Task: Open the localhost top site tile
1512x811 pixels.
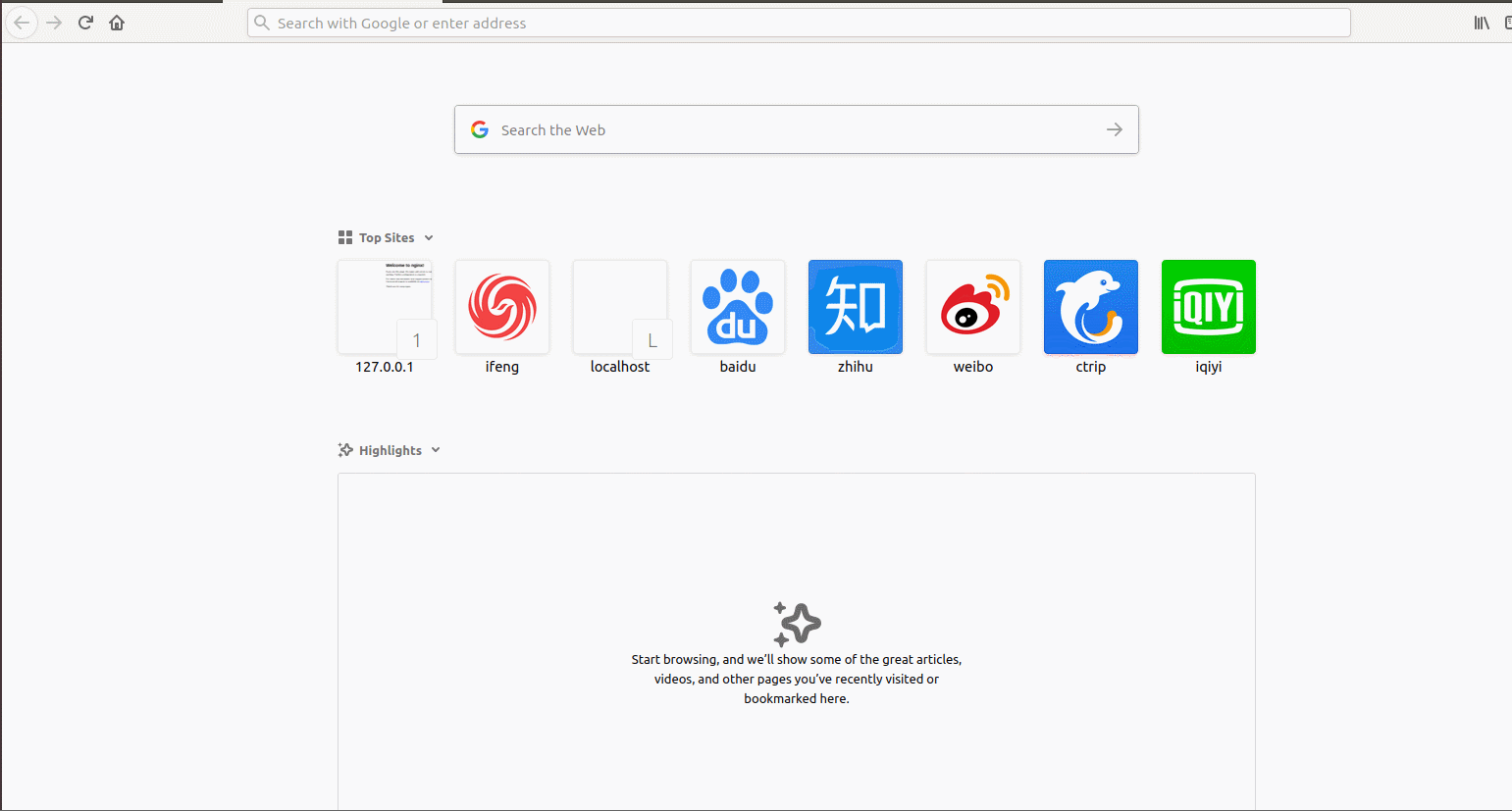Action: (620, 307)
